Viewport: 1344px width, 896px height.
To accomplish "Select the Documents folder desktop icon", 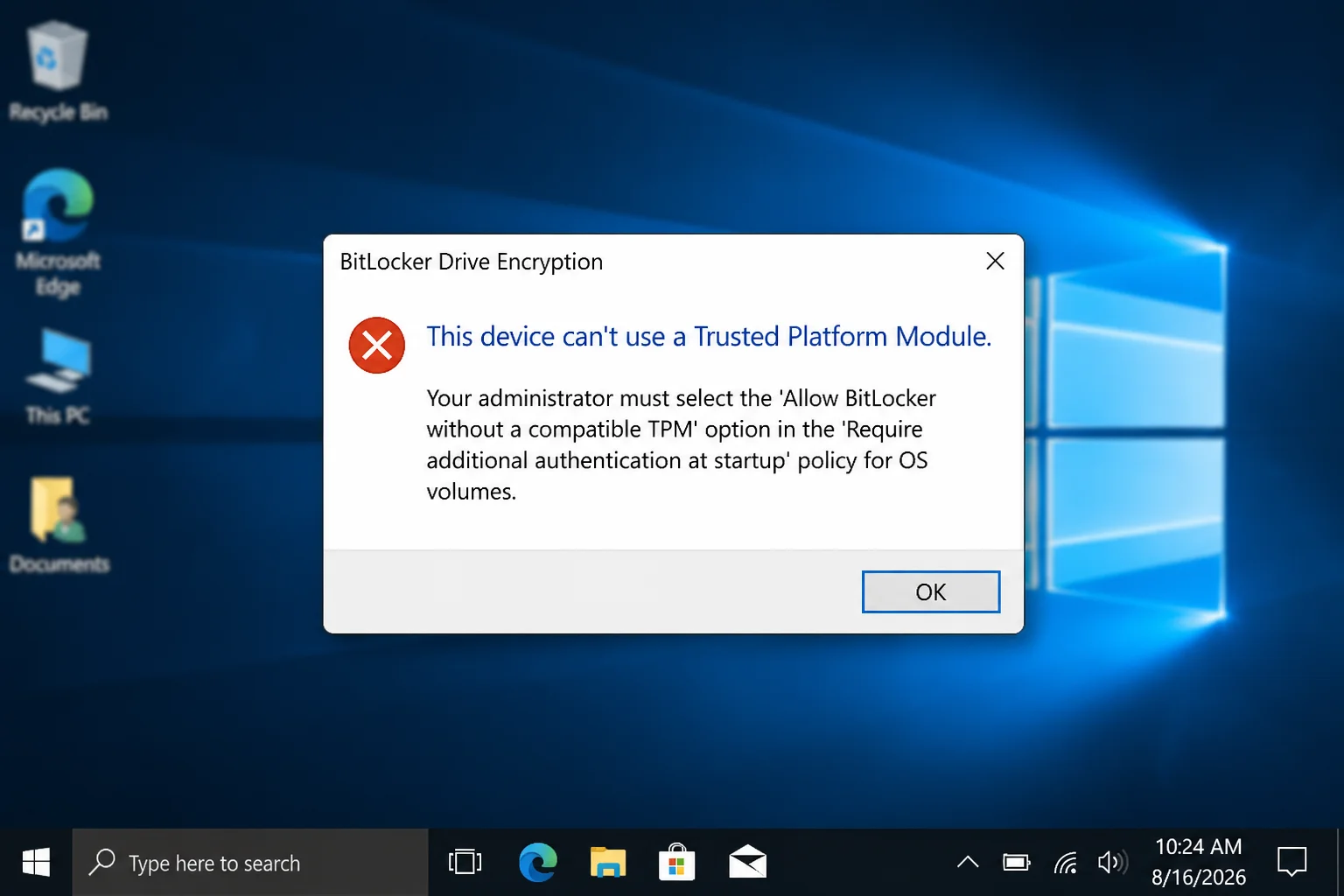I will pyautogui.click(x=59, y=525).
